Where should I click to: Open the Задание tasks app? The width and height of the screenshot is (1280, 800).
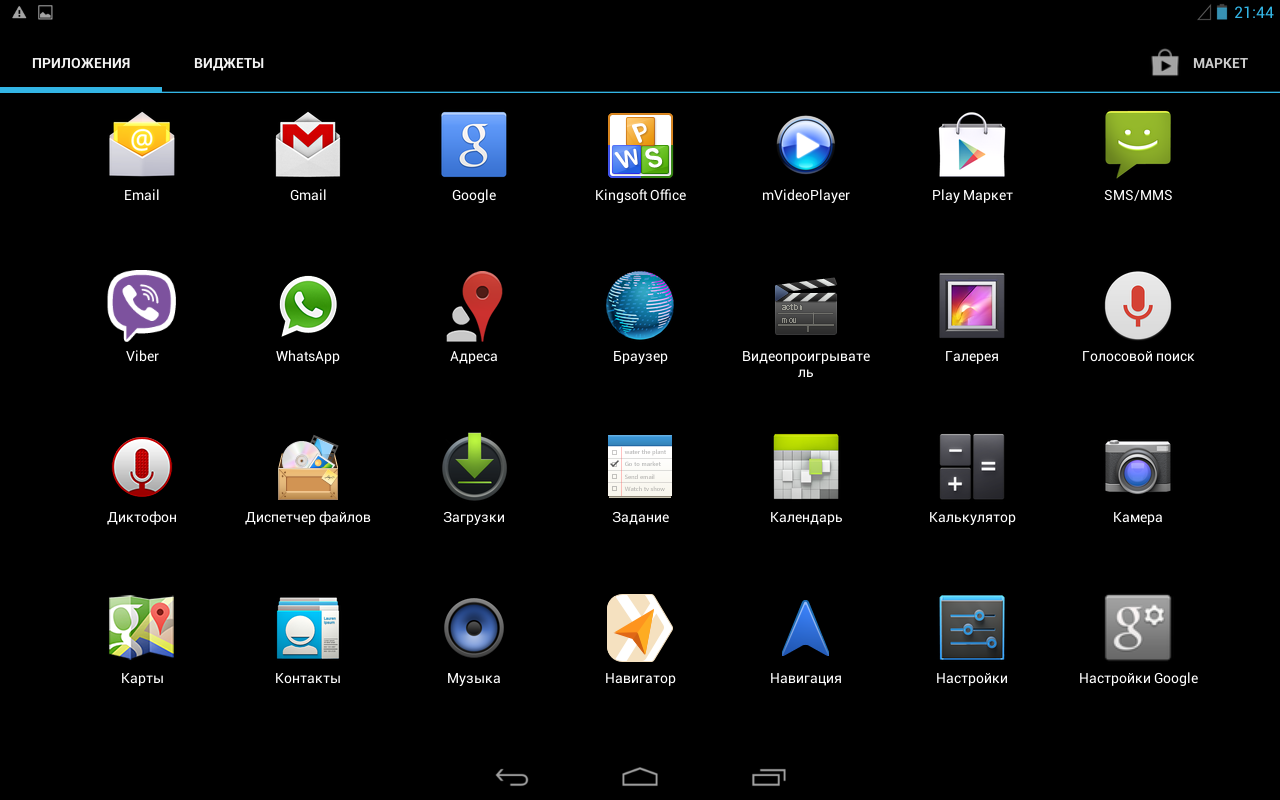coord(640,467)
